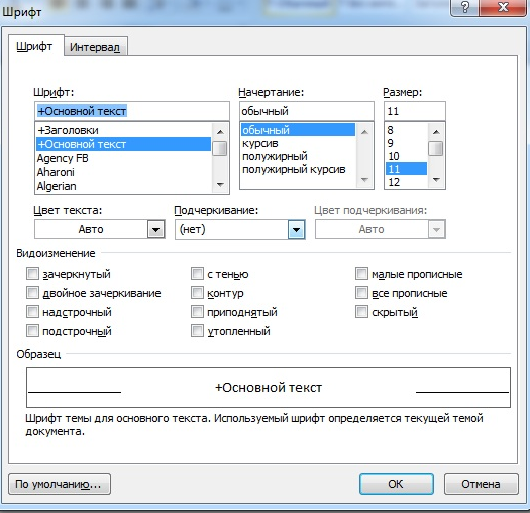Enable все прописные checkbox
Screen dimensions: 530x513
(361, 292)
